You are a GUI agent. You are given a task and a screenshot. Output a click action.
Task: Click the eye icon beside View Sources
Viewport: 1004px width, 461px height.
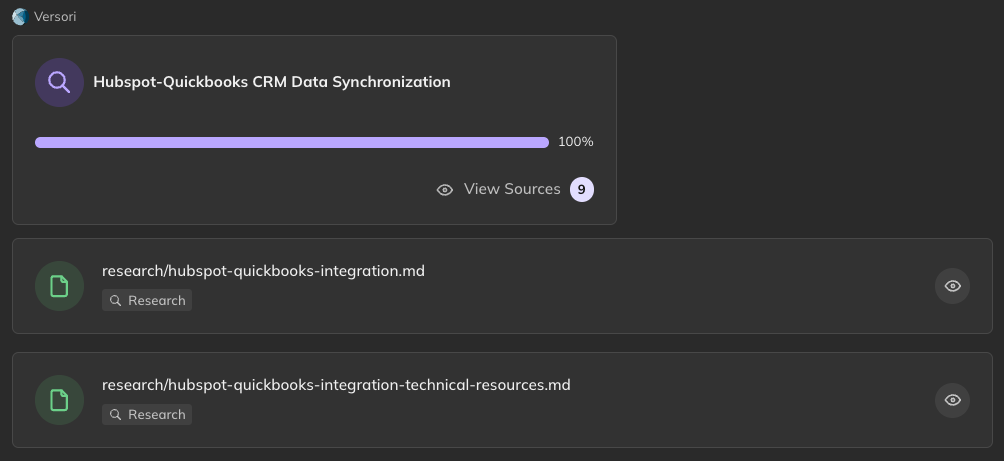pyautogui.click(x=445, y=189)
